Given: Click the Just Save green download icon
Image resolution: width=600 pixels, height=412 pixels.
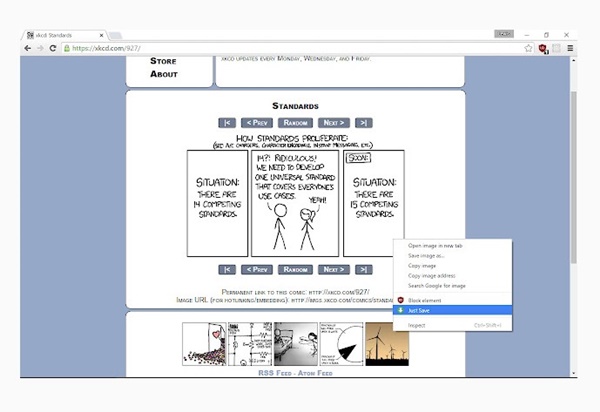Looking at the screenshot, I should [401, 310].
